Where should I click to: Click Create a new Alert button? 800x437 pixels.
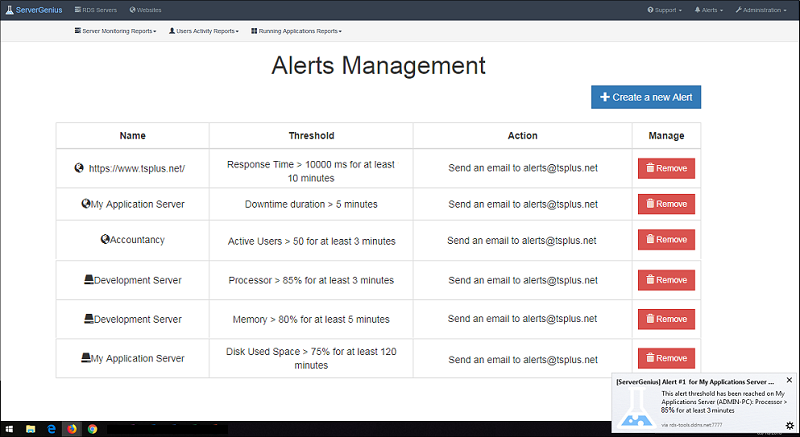(x=646, y=97)
